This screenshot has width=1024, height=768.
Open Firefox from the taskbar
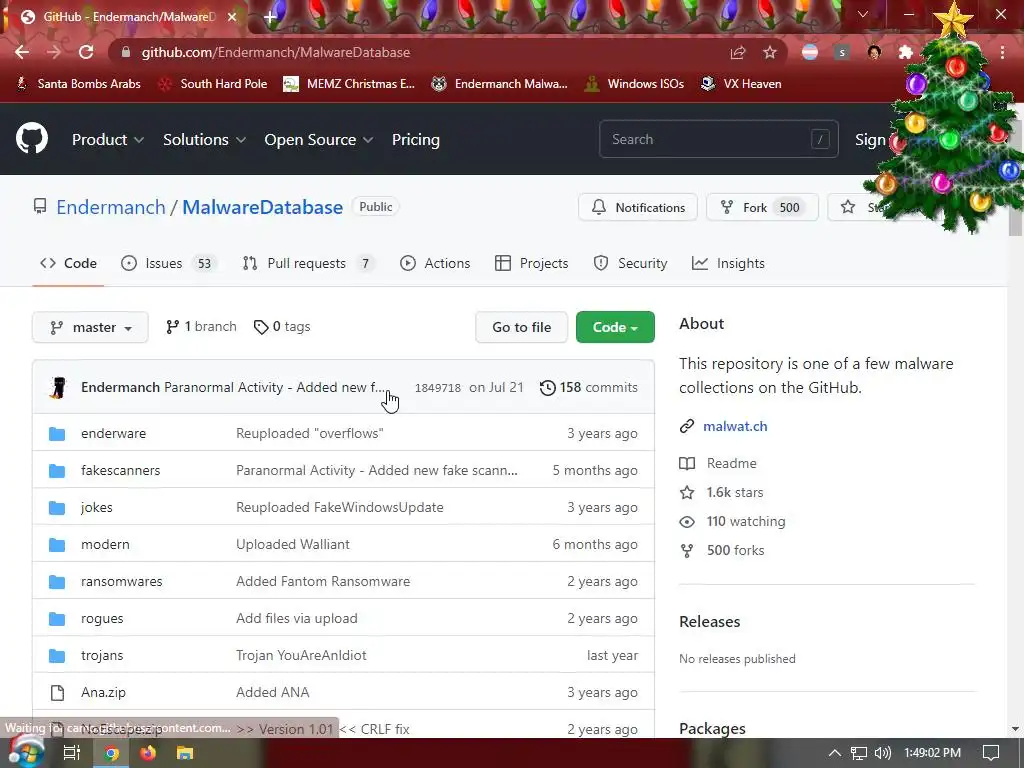click(x=148, y=753)
